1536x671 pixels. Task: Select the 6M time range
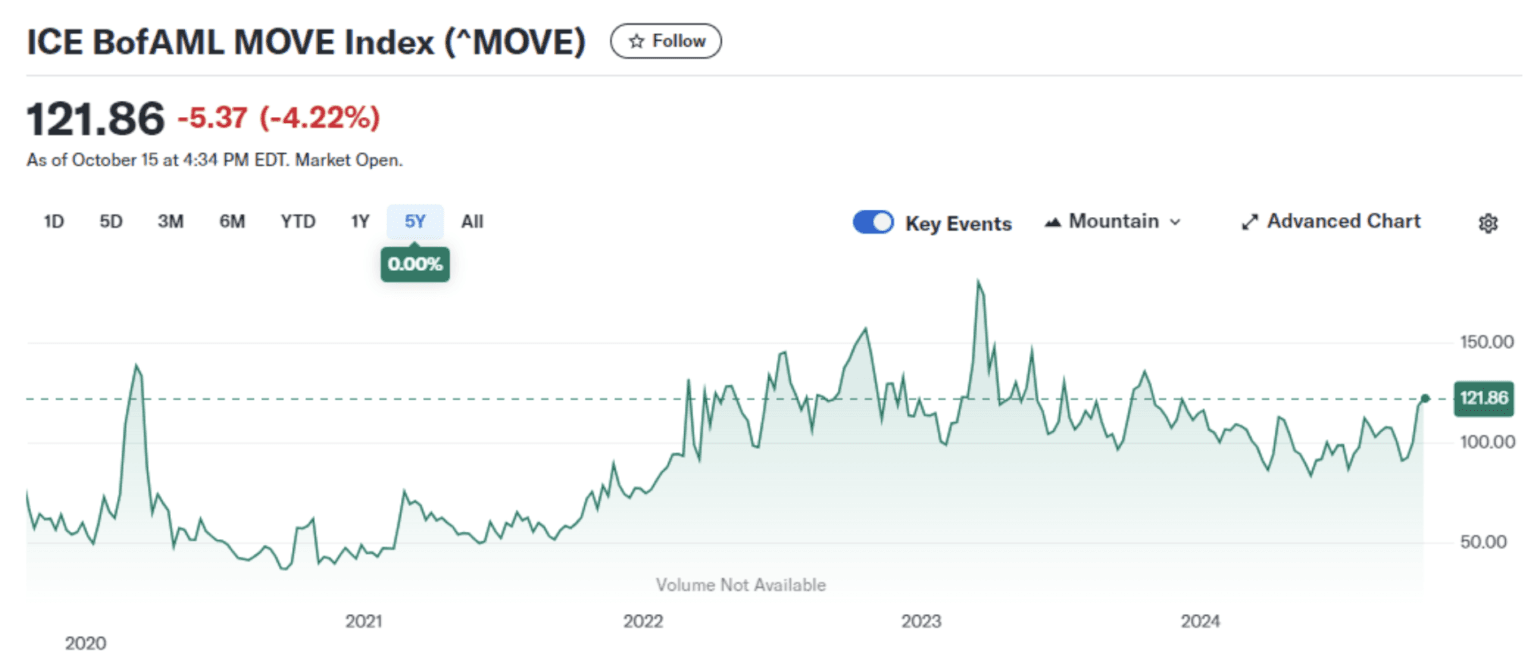(x=232, y=222)
